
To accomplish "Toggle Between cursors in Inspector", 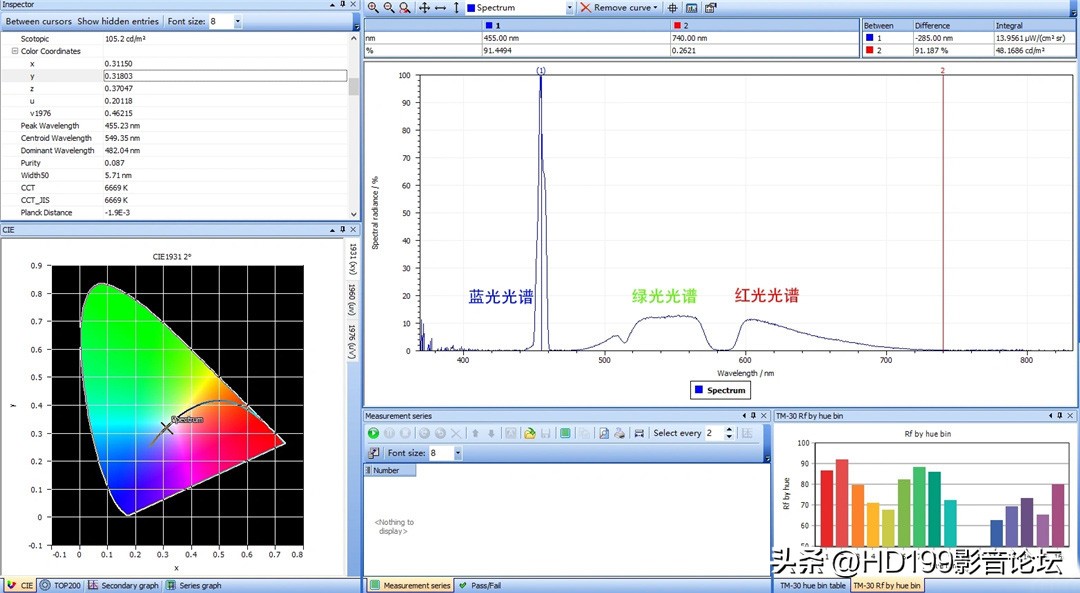I will coord(38,21).
